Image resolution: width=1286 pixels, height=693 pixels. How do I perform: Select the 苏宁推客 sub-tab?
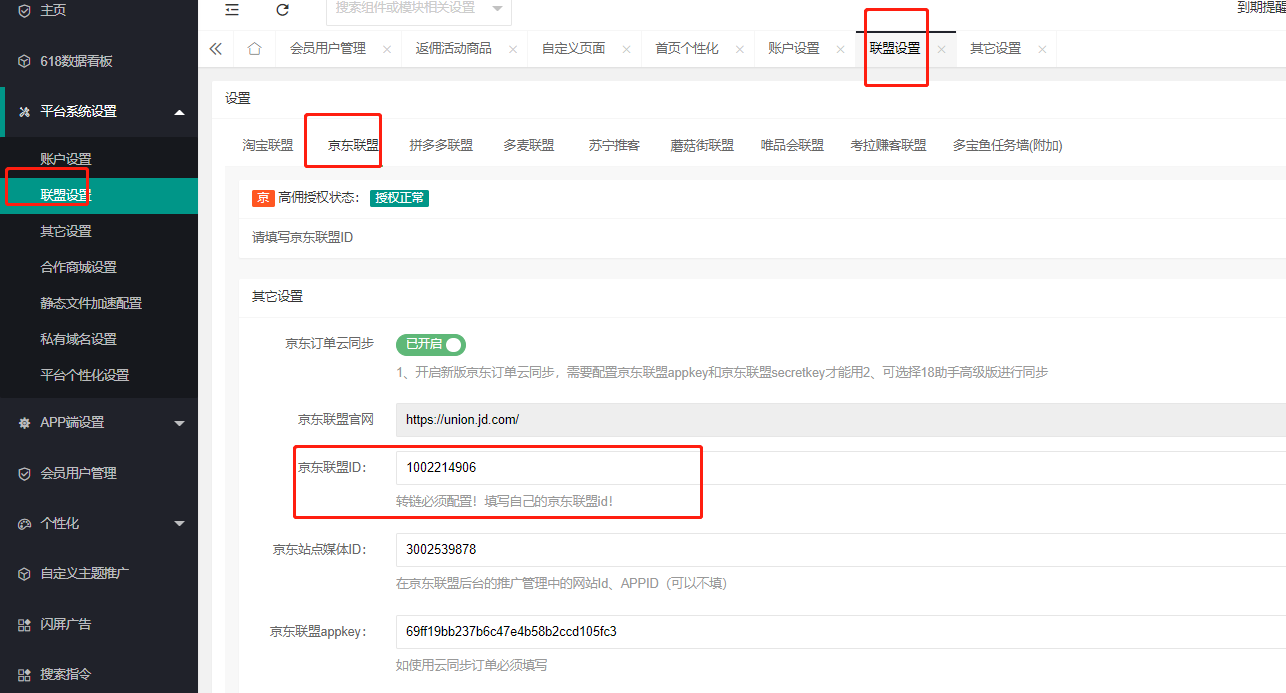[615, 145]
